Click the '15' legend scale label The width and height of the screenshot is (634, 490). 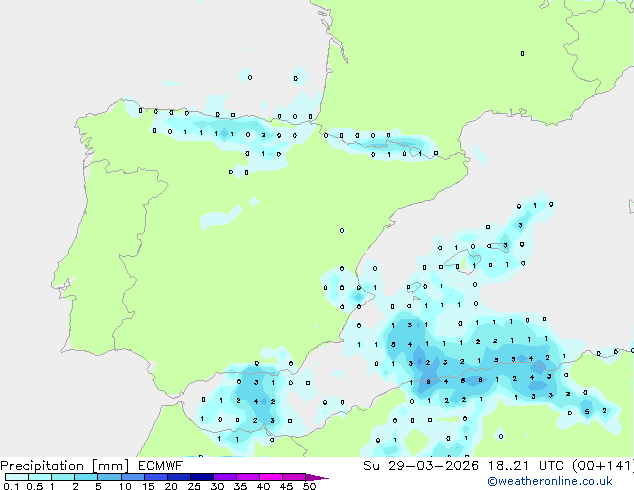point(148,486)
